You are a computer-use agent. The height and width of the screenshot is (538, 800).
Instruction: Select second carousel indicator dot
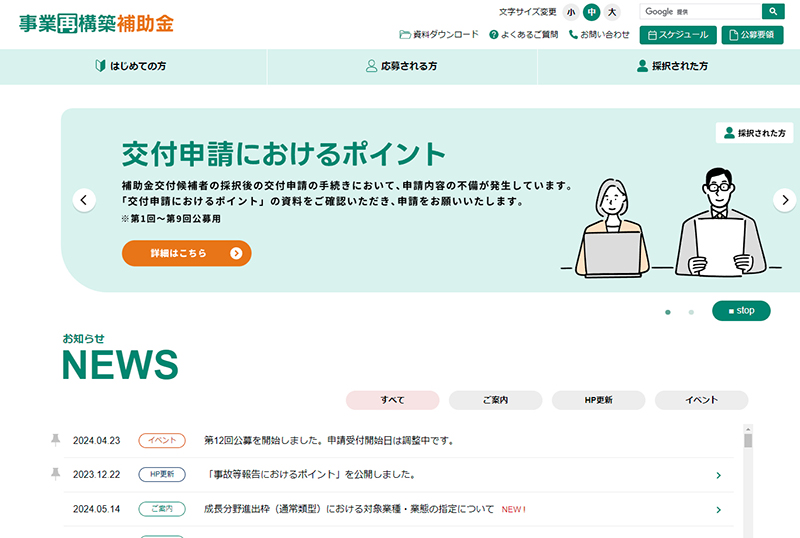tap(691, 312)
